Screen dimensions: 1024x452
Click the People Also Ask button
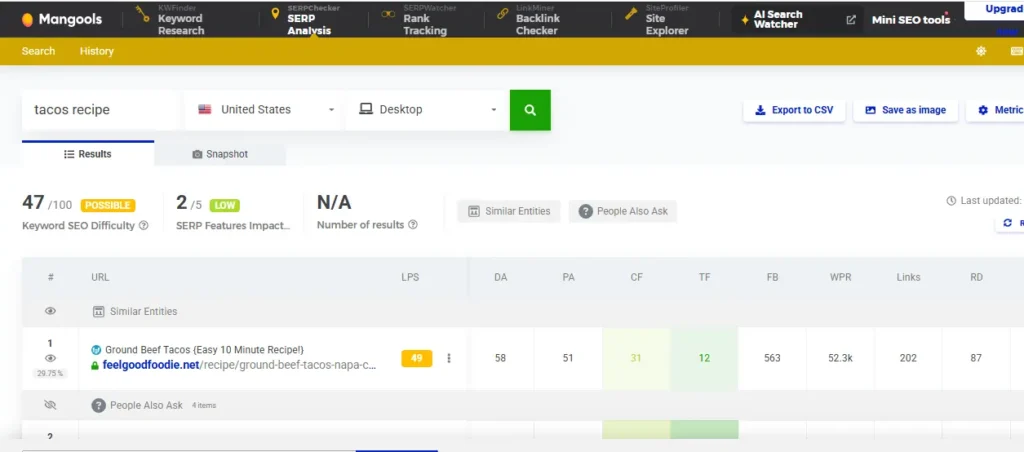click(623, 211)
